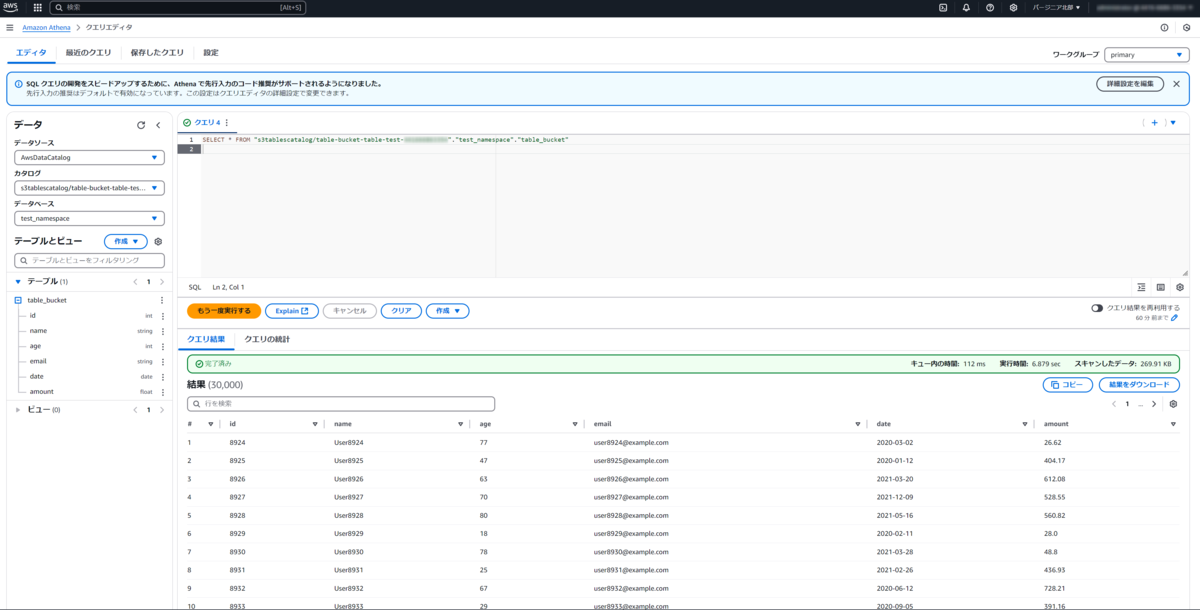Open the 作成 dropdown next to クリア
The image size is (1200, 610).
click(447, 311)
